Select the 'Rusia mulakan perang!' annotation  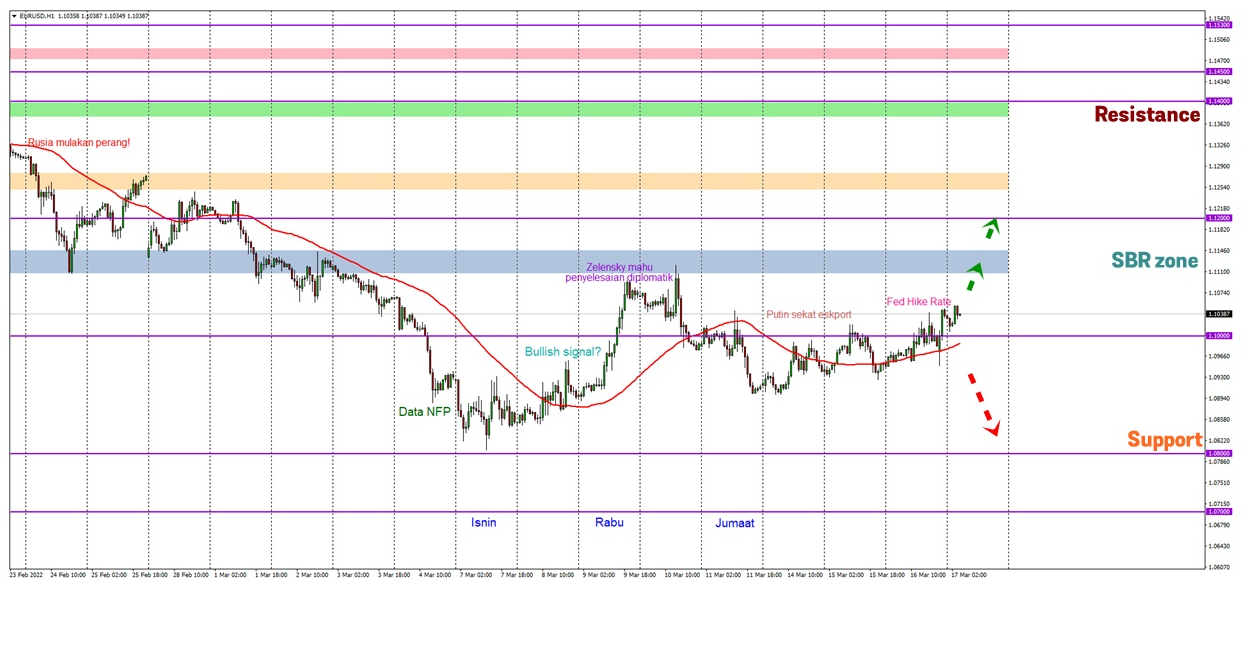tap(79, 143)
